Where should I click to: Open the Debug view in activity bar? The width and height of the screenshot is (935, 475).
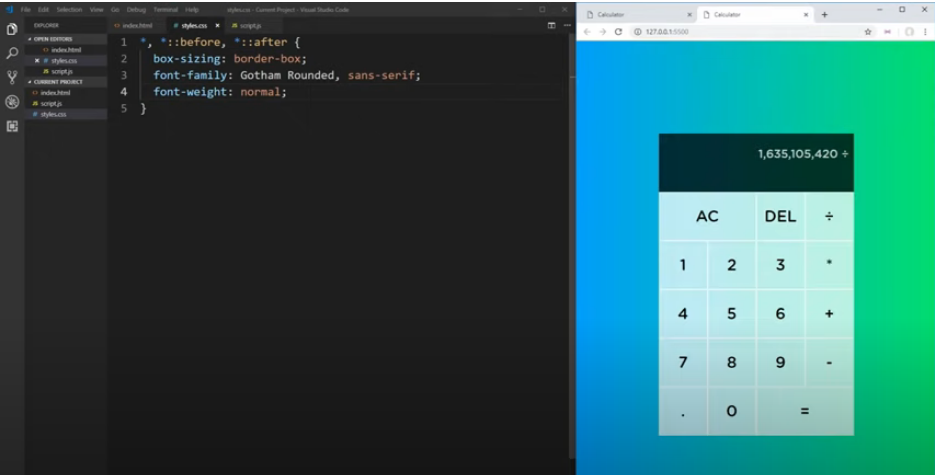[12, 102]
